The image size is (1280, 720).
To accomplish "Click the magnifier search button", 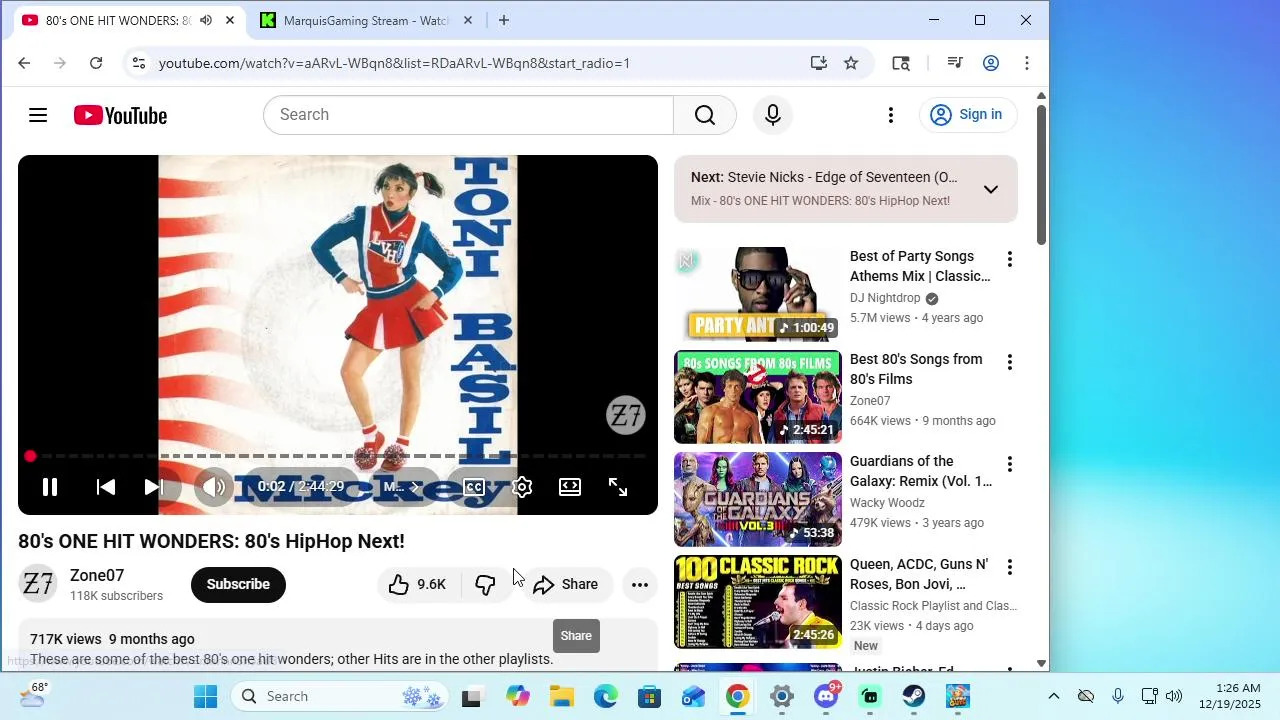I will (x=705, y=115).
